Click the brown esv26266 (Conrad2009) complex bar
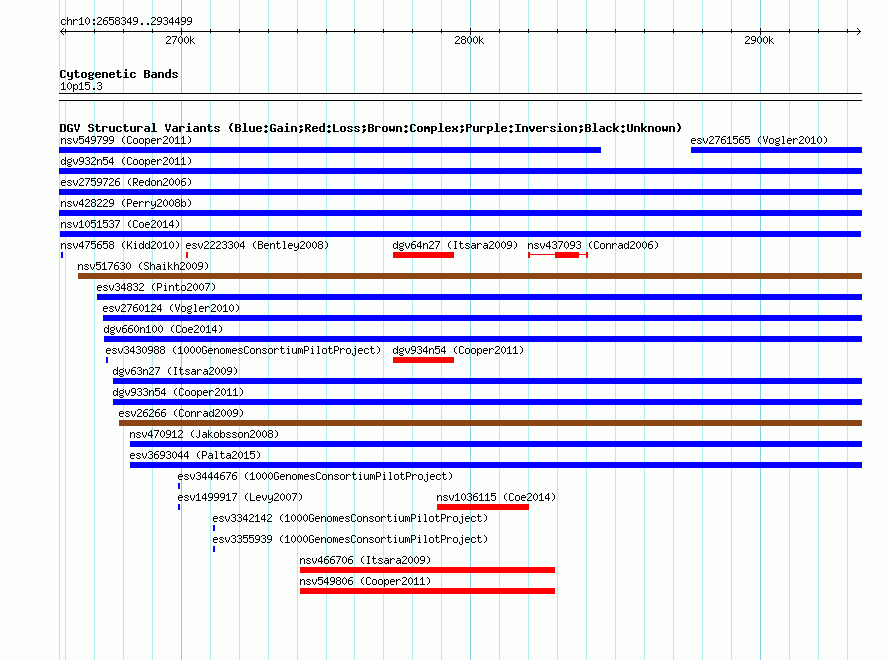Viewport: 890px width, 660px height. pyautogui.click(x=490, y=423)
